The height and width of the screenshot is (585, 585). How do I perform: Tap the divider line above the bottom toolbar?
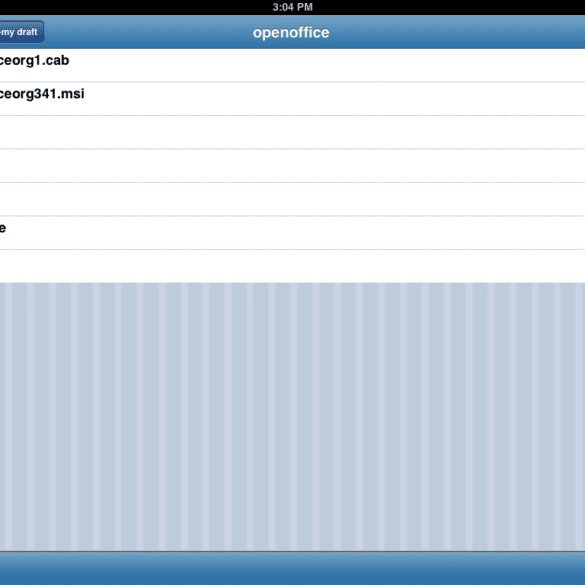tap(292, 551)
